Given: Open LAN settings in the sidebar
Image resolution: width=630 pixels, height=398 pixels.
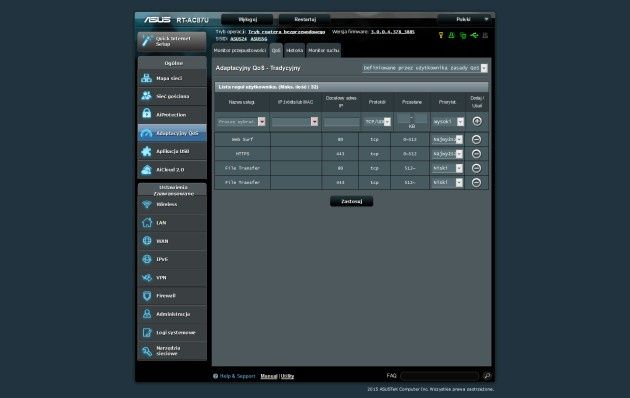Looking at the screenshot, I should (172, 222).
